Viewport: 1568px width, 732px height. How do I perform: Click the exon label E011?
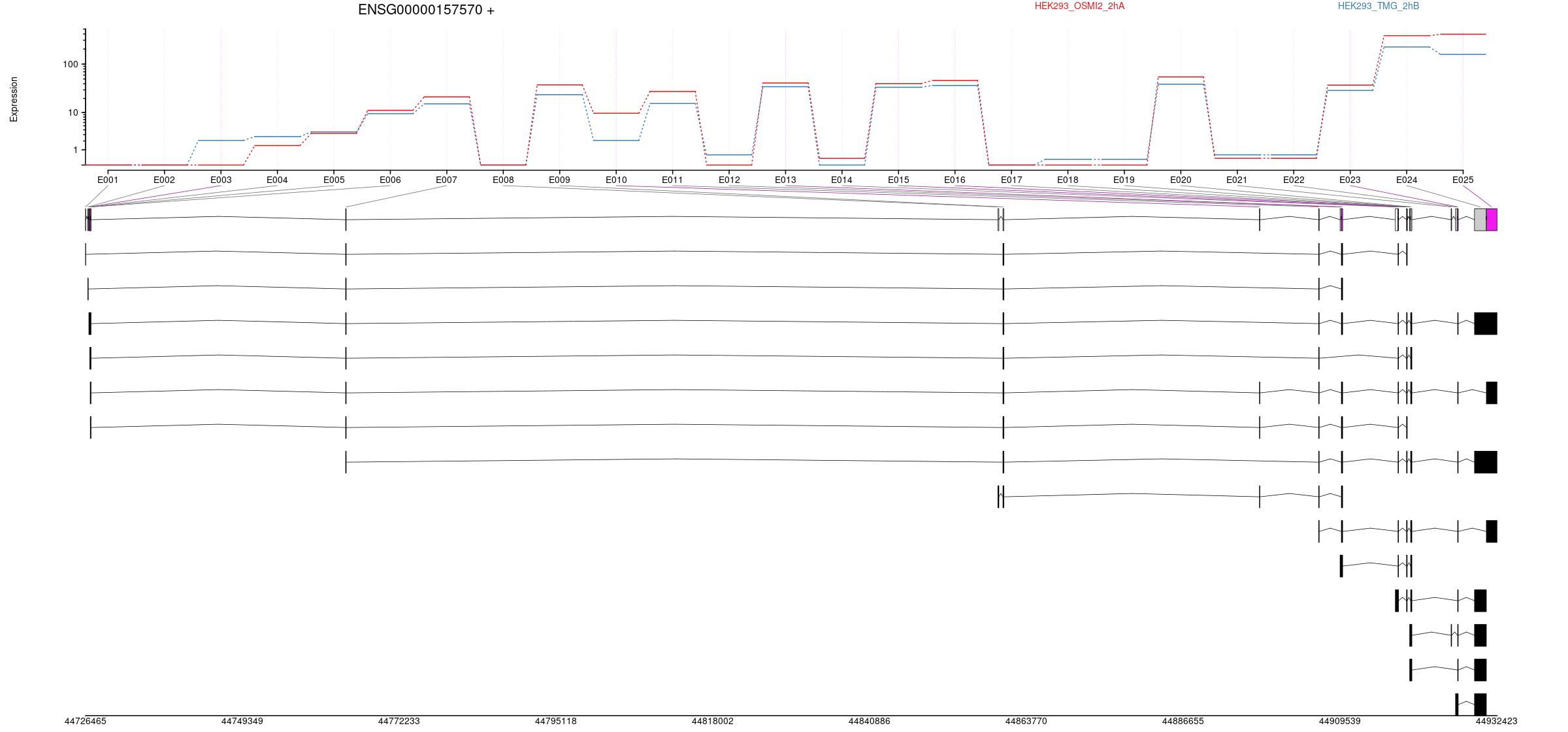(672, 180)
